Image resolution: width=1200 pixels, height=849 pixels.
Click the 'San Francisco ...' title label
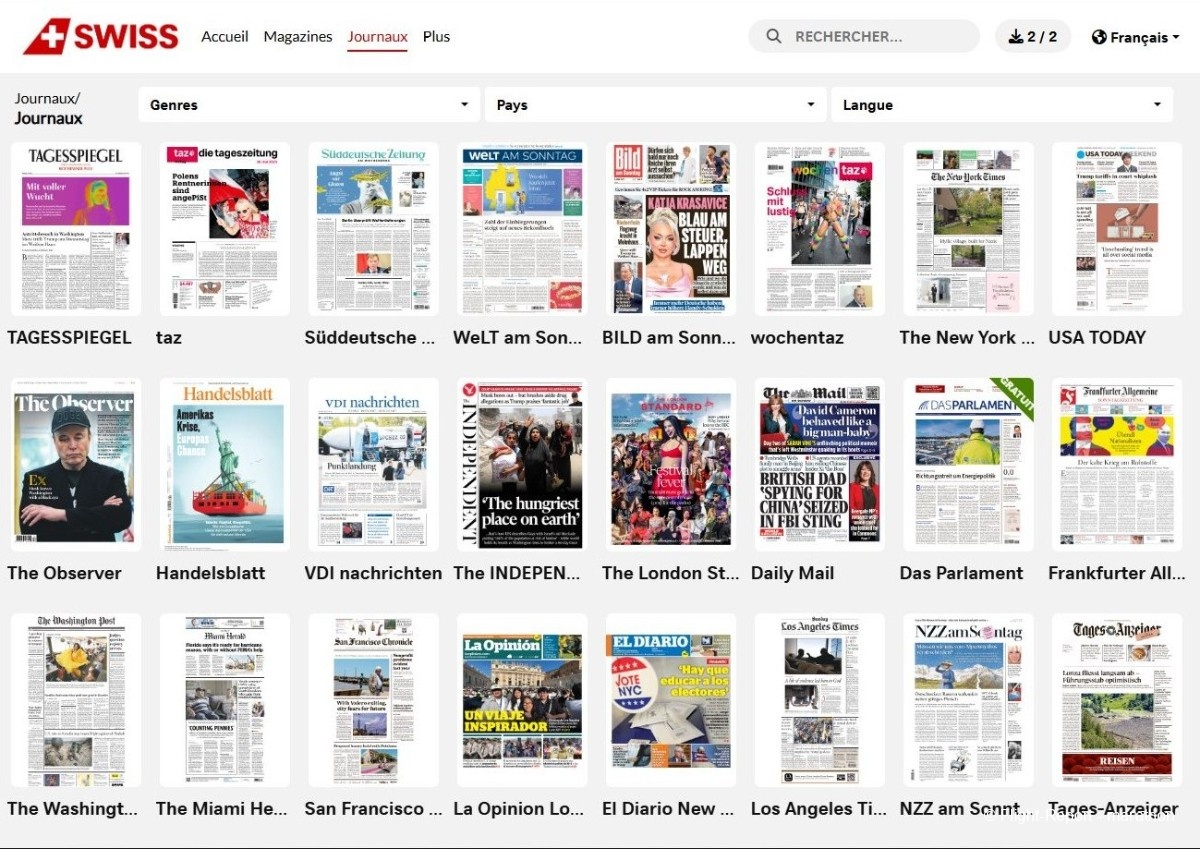[x=373, y=809]
